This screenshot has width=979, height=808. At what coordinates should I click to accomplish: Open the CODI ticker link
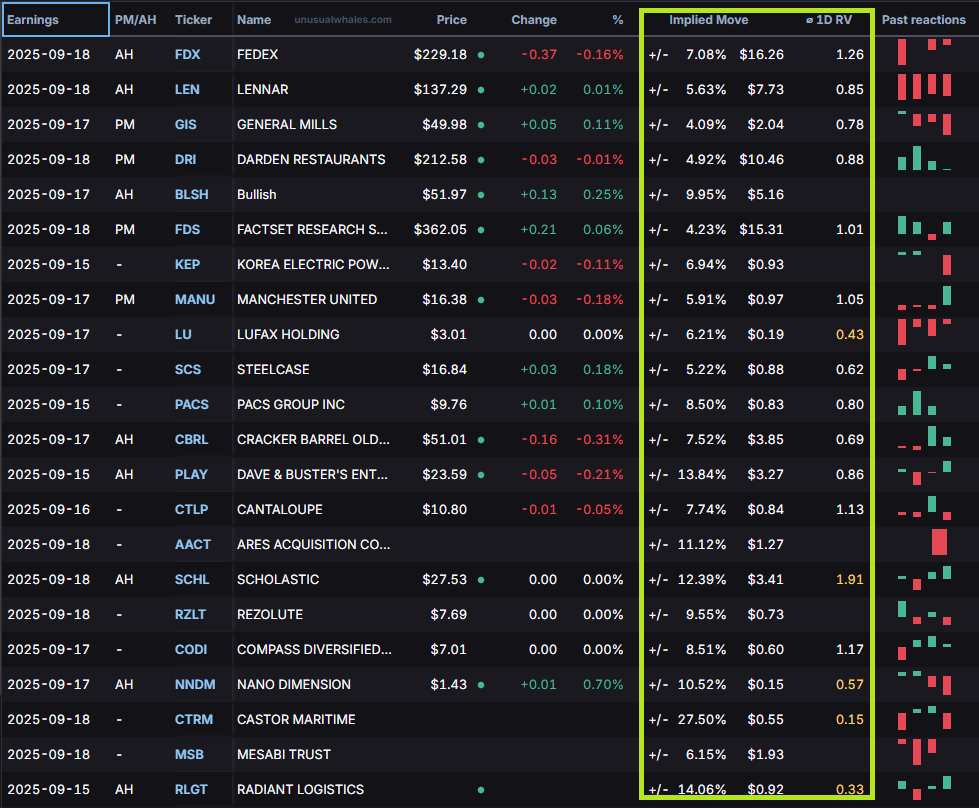191,649
